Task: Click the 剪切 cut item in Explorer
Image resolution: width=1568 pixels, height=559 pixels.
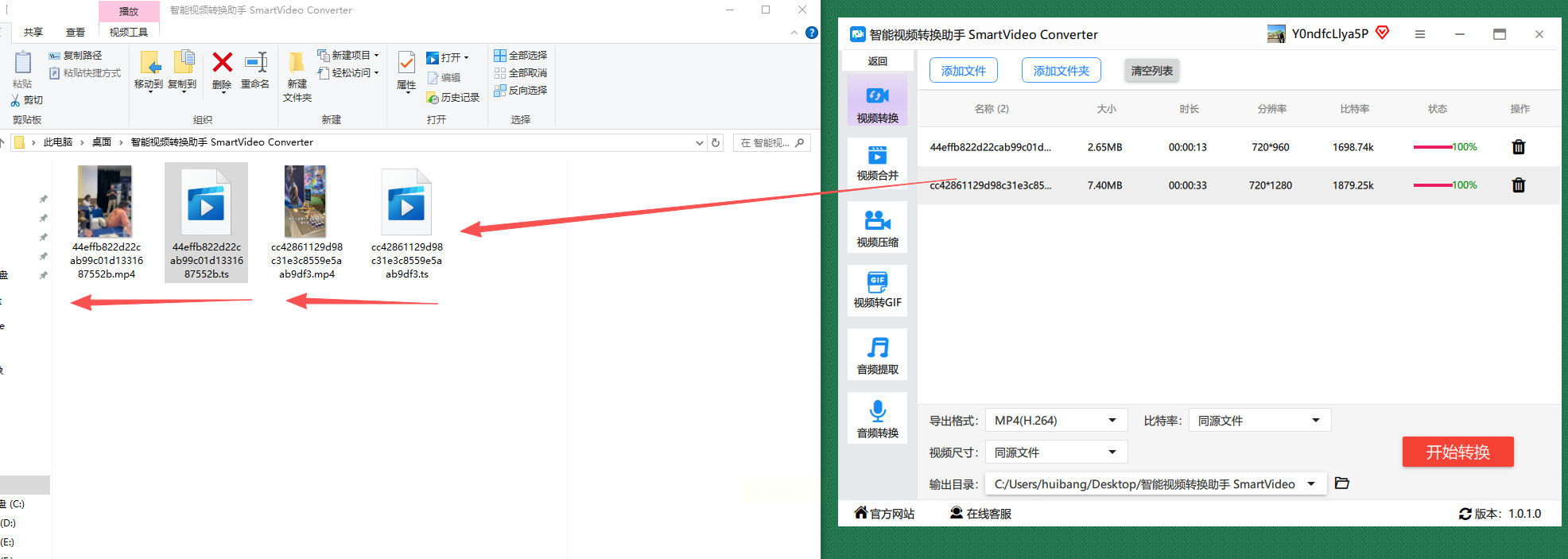Action: pyautogui.click(x=27, y=100)
